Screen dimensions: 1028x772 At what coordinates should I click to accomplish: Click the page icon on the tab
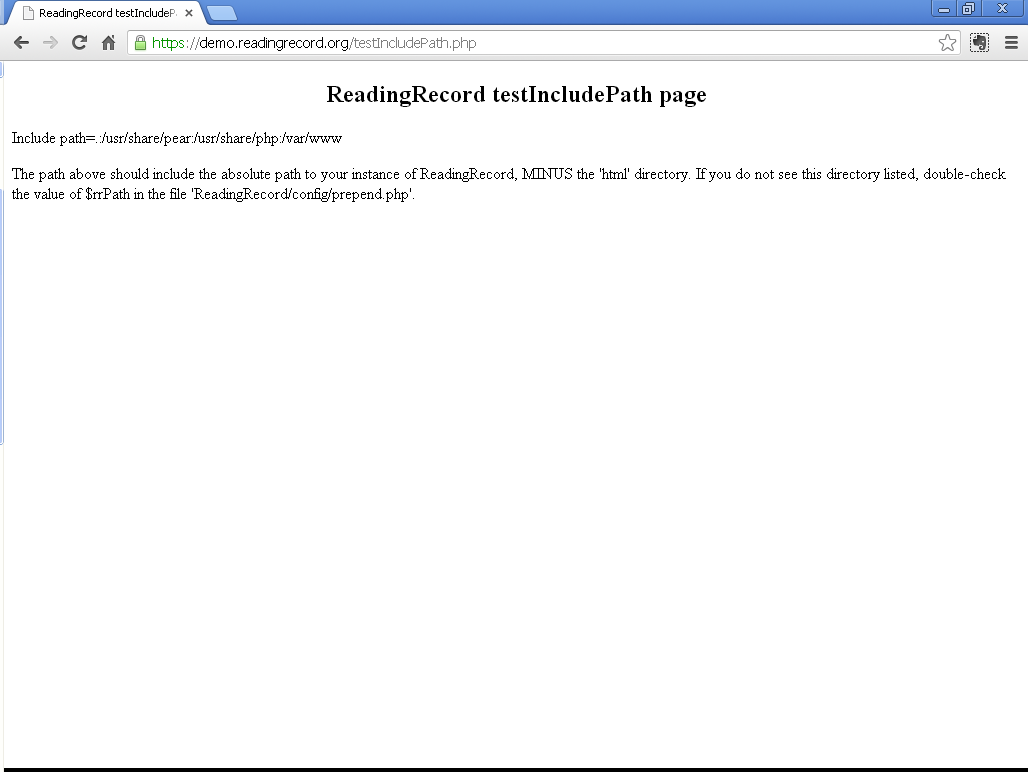coord(28,13)
